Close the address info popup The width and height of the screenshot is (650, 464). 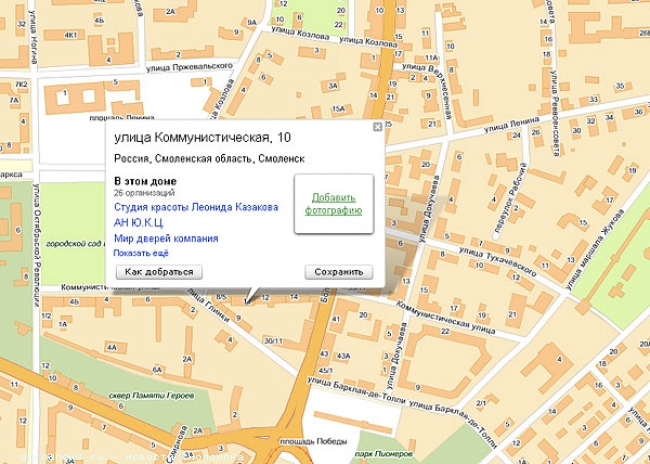(377, 127)
